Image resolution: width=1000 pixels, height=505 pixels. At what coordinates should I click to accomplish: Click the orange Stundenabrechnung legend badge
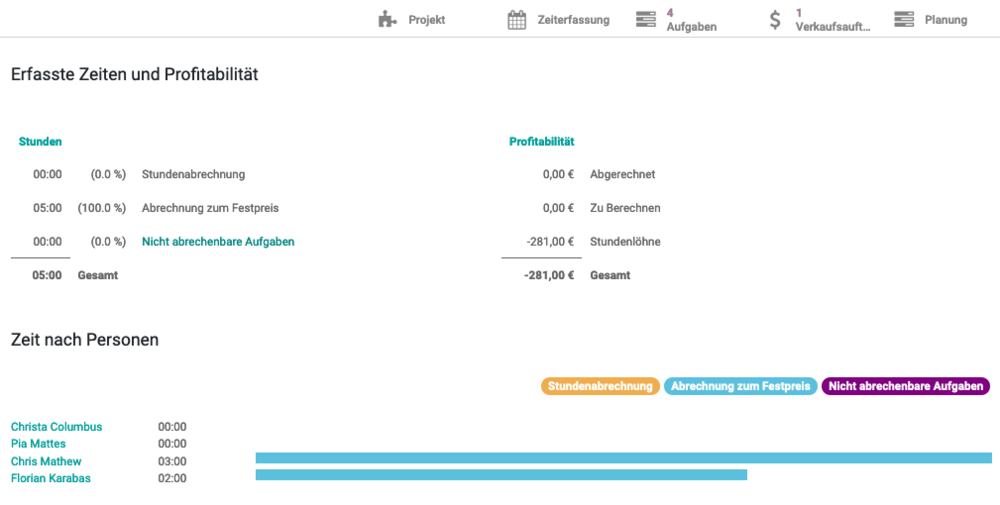600,386
